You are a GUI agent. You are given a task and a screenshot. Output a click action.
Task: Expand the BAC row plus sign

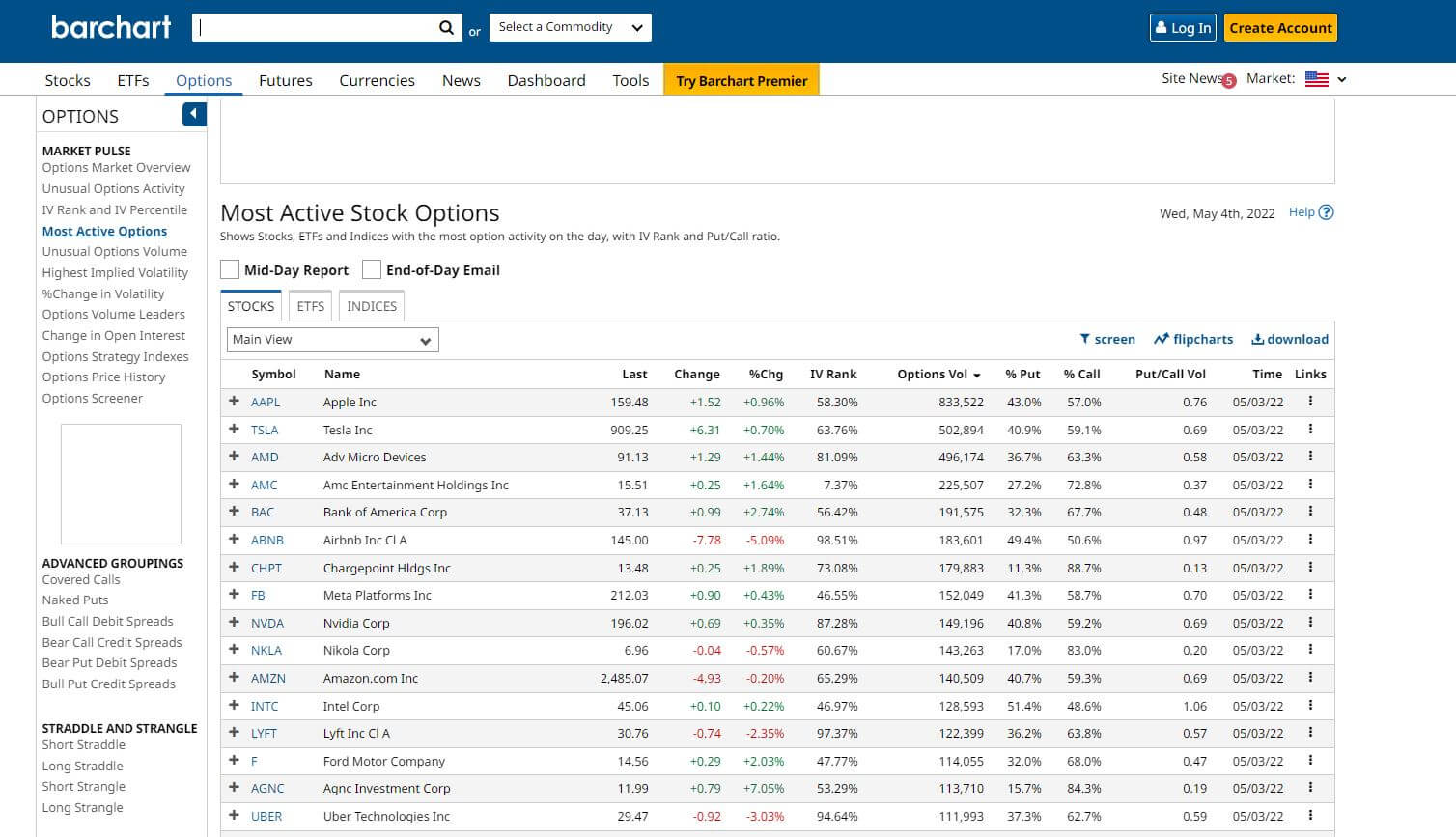[x=234, y=511]
